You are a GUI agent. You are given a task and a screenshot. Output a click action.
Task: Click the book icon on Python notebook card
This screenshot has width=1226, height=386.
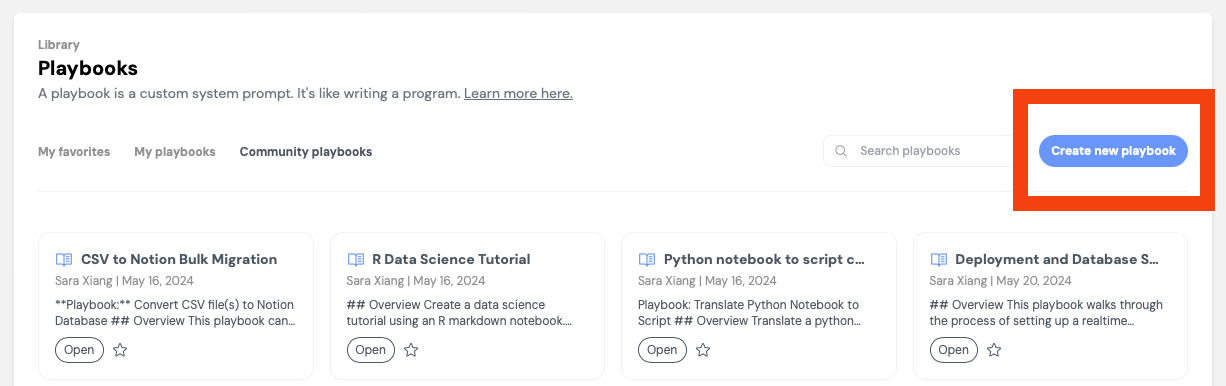click(647, 259)
